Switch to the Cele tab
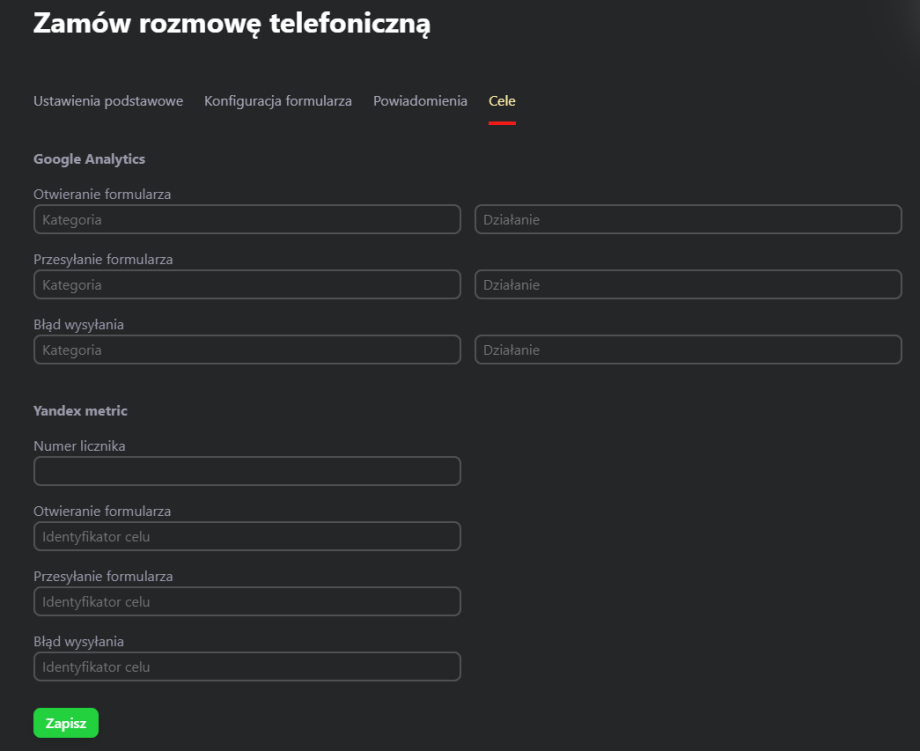The image size is (920, 751). [x=502, y=101]
